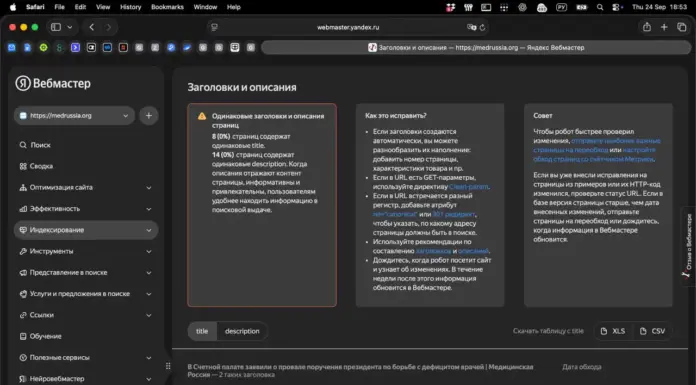Expand the Представление в поиске chevron
Viewport: 696px width, 385px height.
pos(149,273)
